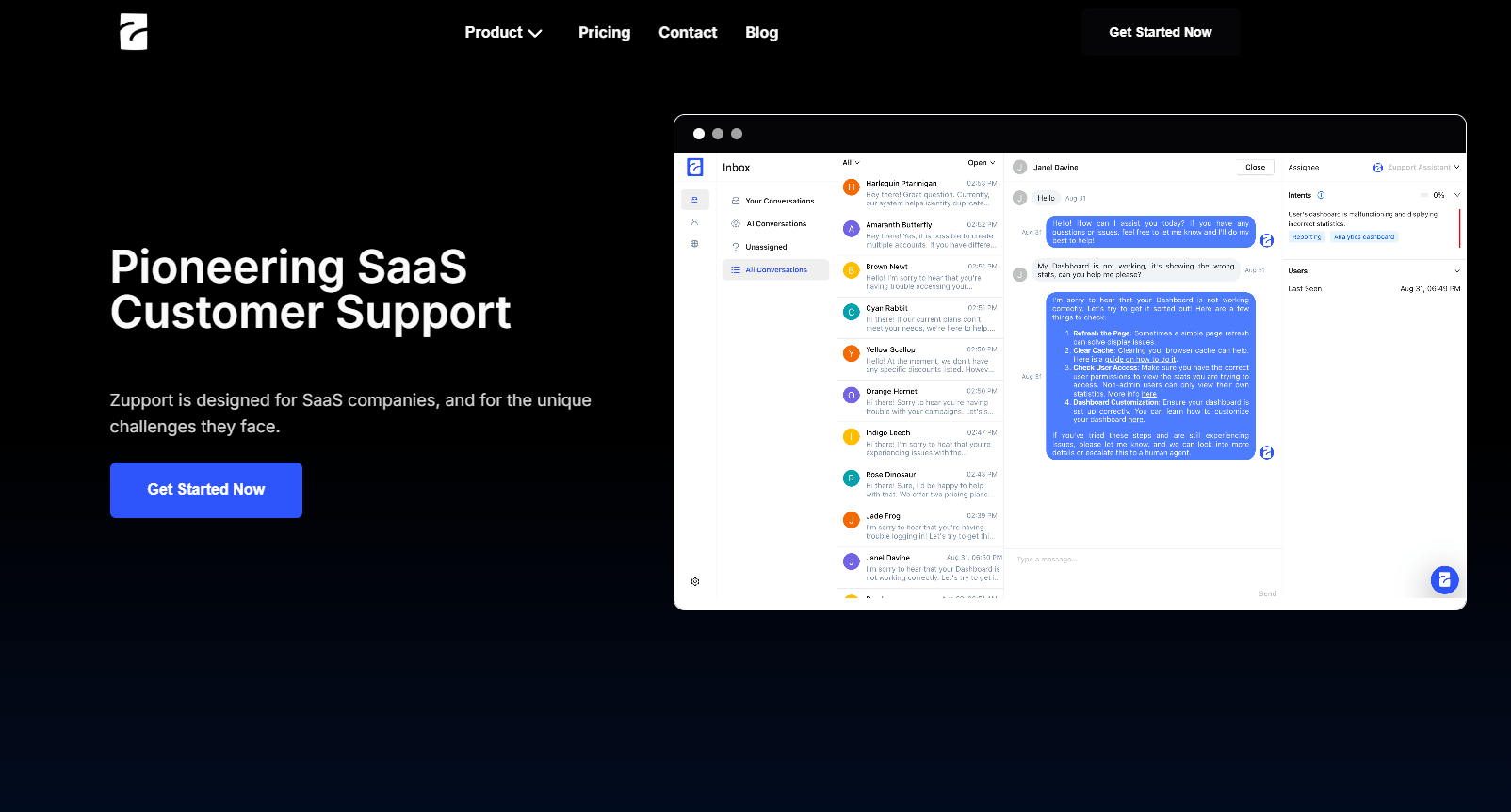Click the Intents info icon
This screenshot has height=812, width=1511.
click(1321, 195)
